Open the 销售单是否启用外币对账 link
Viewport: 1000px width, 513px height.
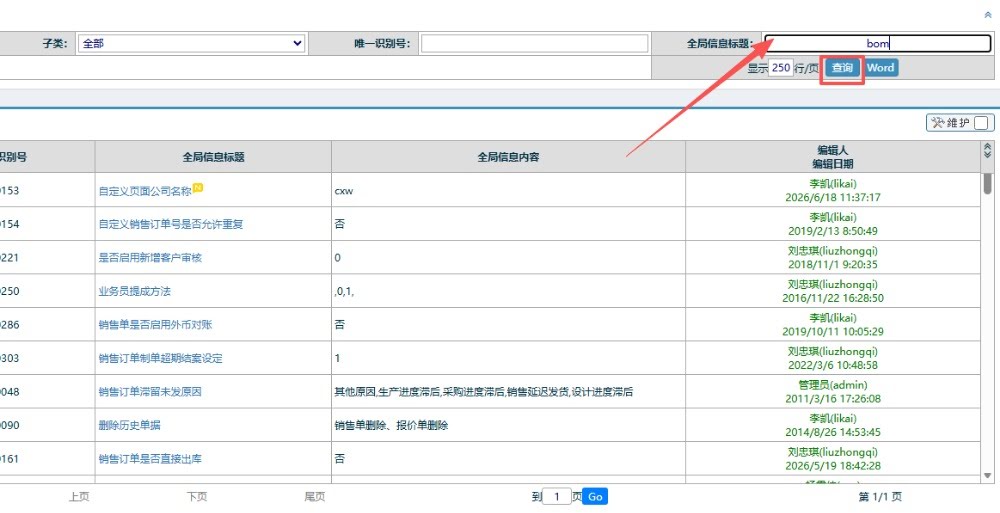pyautogui.click(x=155, y=325)
